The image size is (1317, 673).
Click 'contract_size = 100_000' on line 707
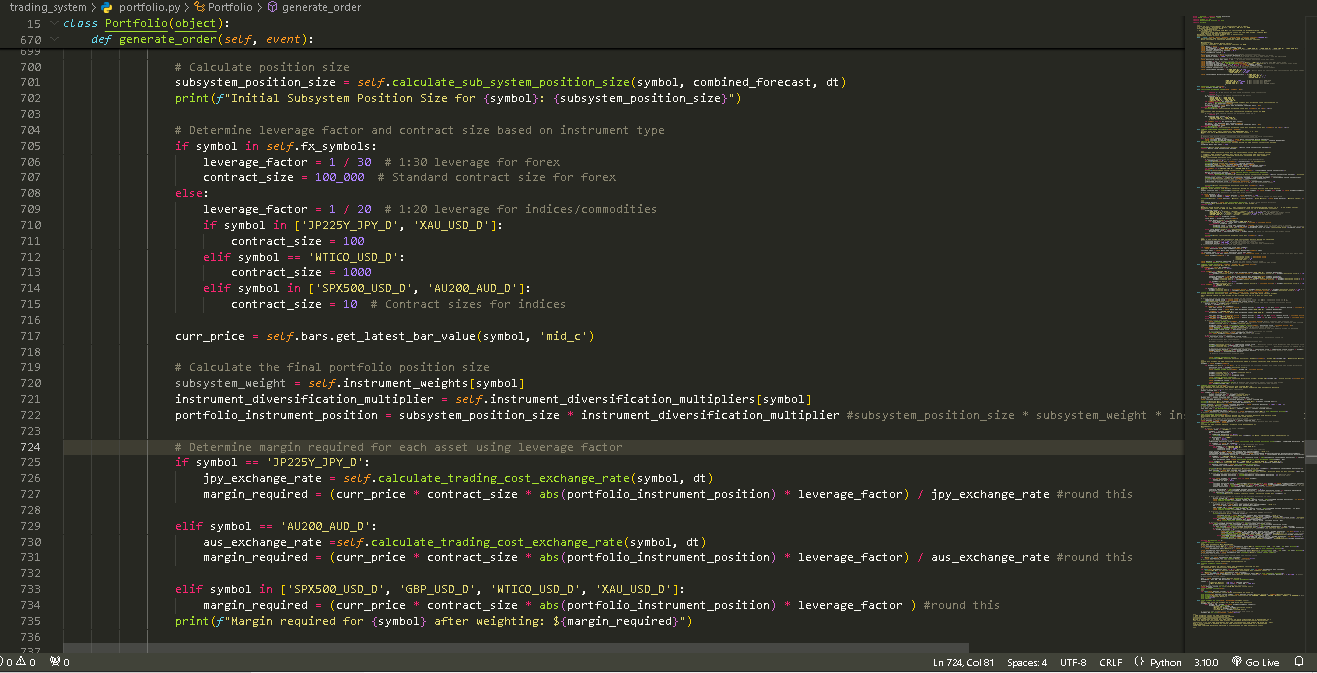283,177
